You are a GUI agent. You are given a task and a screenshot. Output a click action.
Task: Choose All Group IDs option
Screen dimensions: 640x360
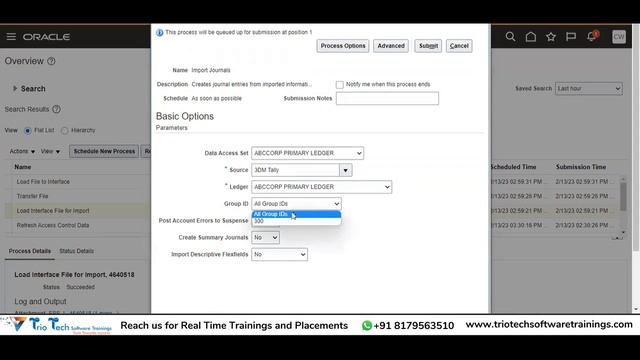[296, 214]
